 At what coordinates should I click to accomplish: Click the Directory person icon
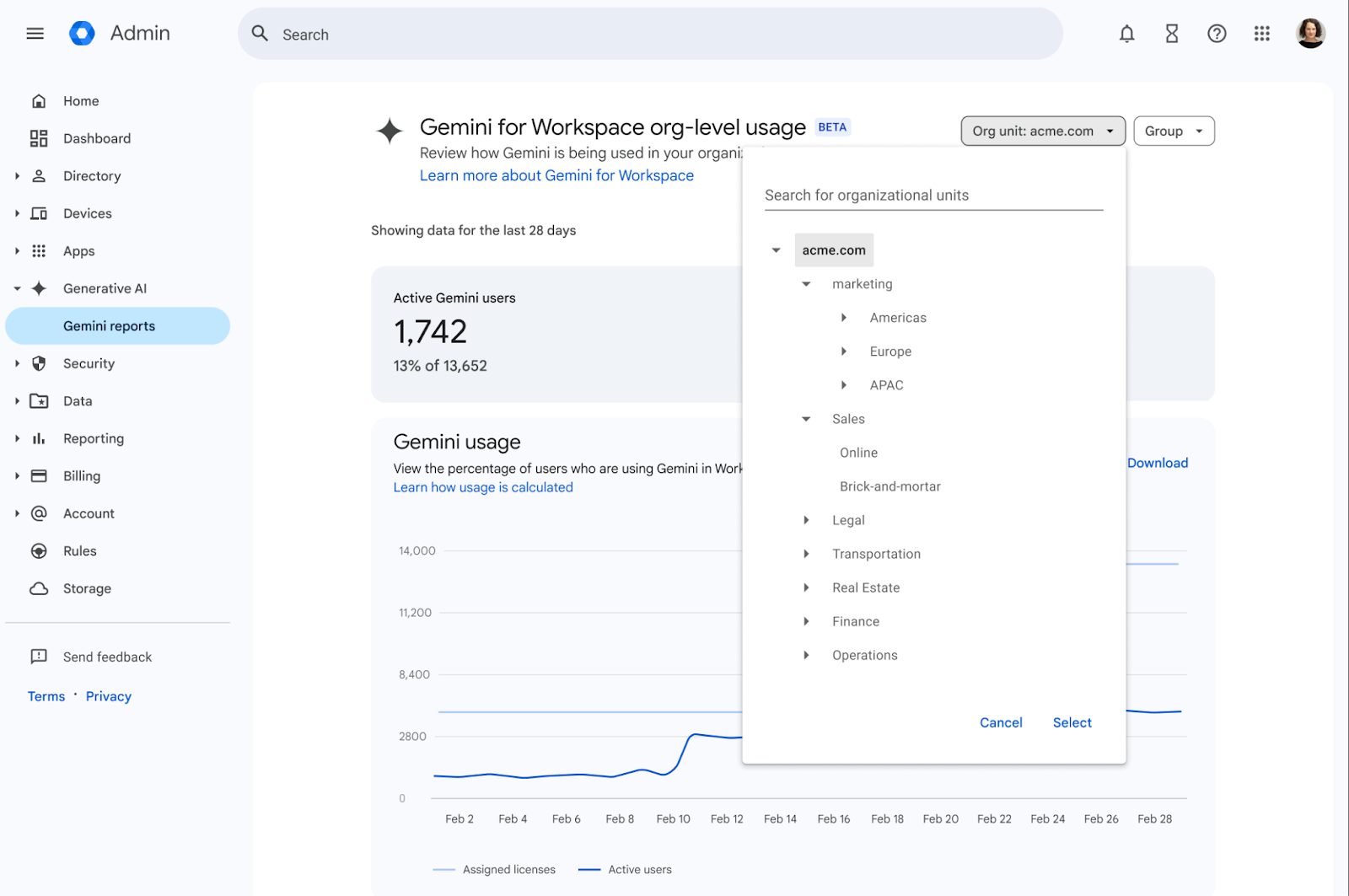(x=39, y=176)
